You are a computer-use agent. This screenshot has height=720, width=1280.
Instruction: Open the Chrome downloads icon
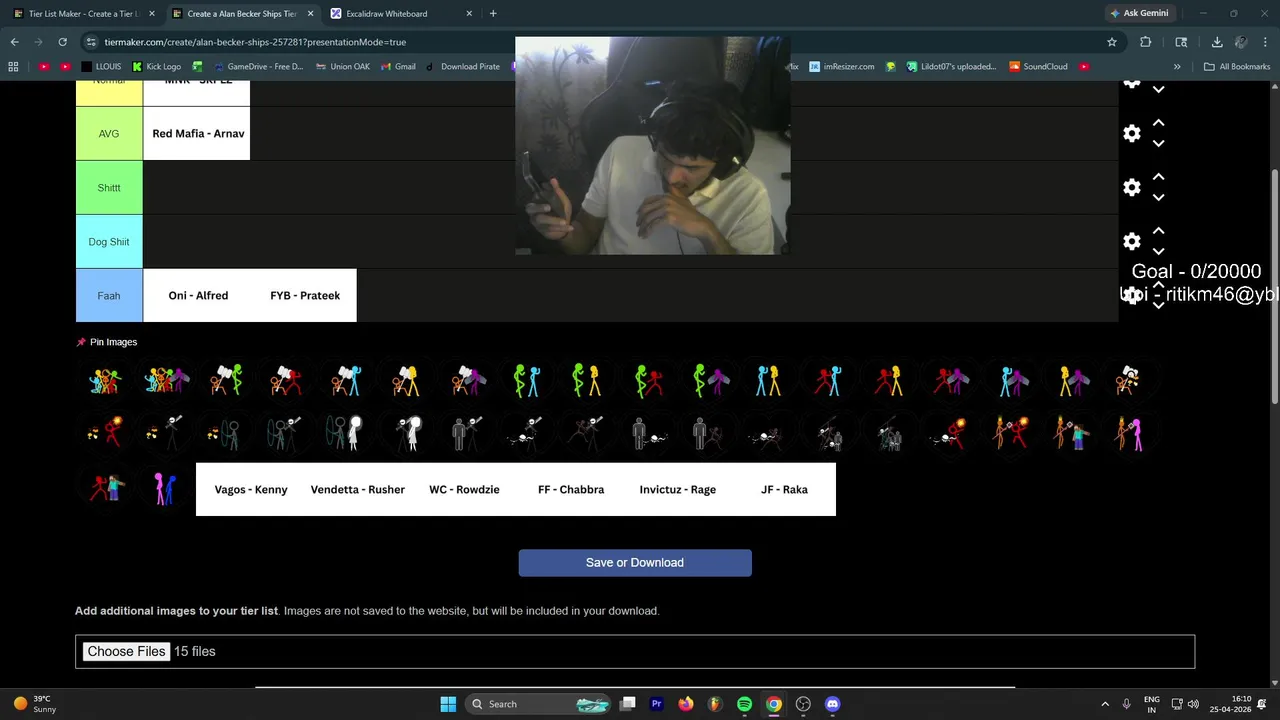pyautogui.click(x=1217, y=42)
